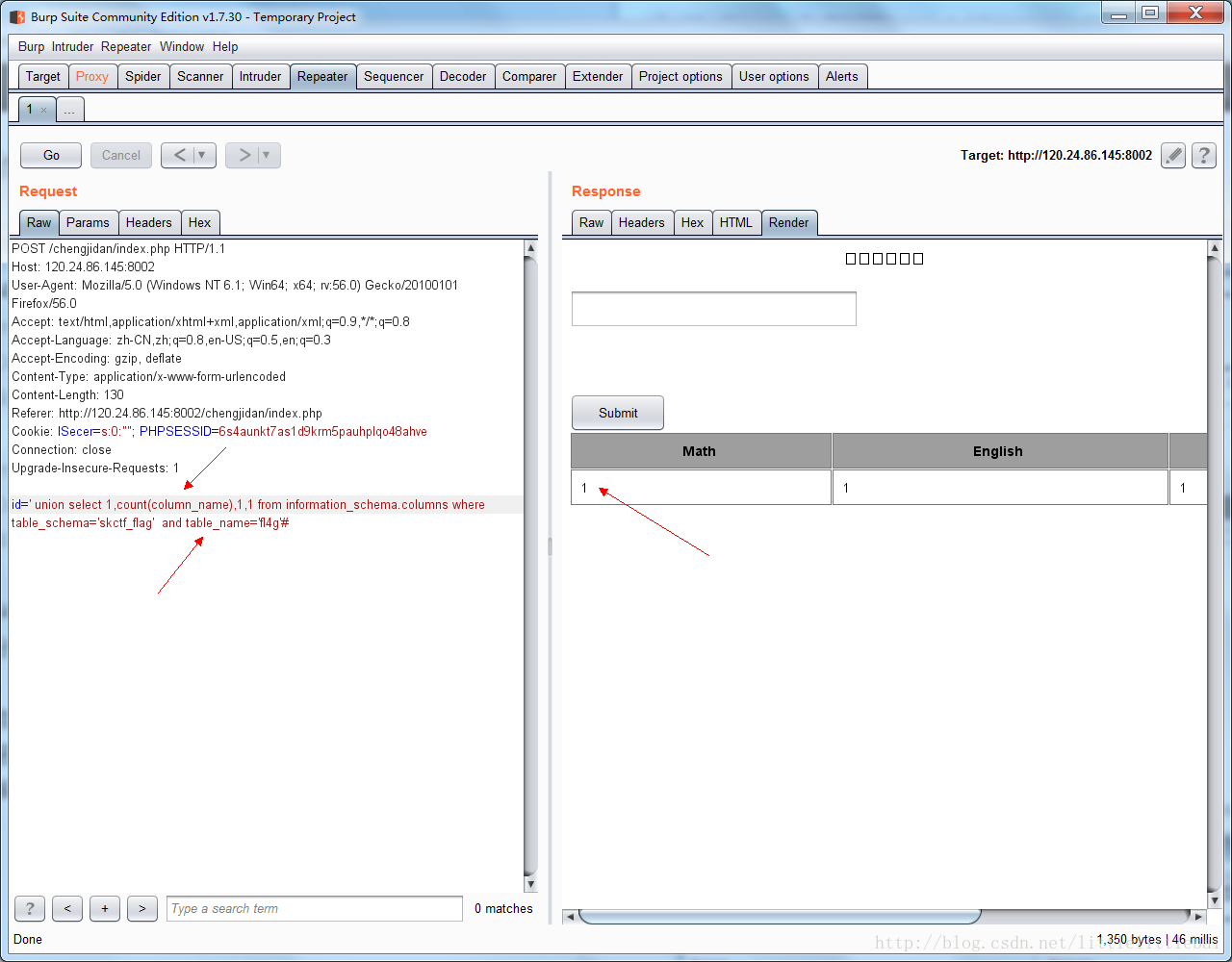Go to next search match
Image resolution: width=1232 pixels, height=962 pixels.
(142, 908)
